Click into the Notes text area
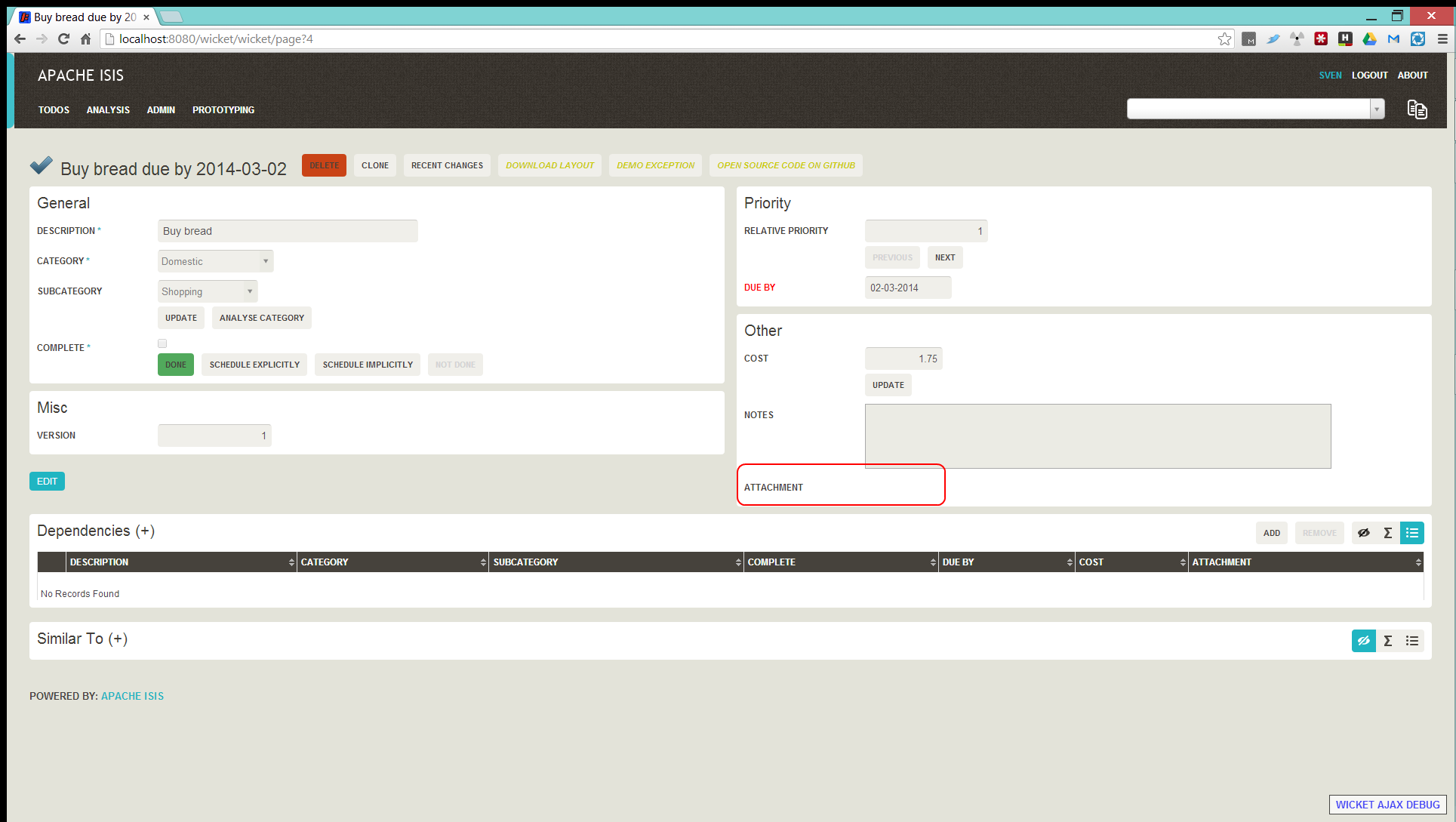Image resolution: width=1456 pixels, height=822 pixels. pyautogui.click(x=1097, y=436)
